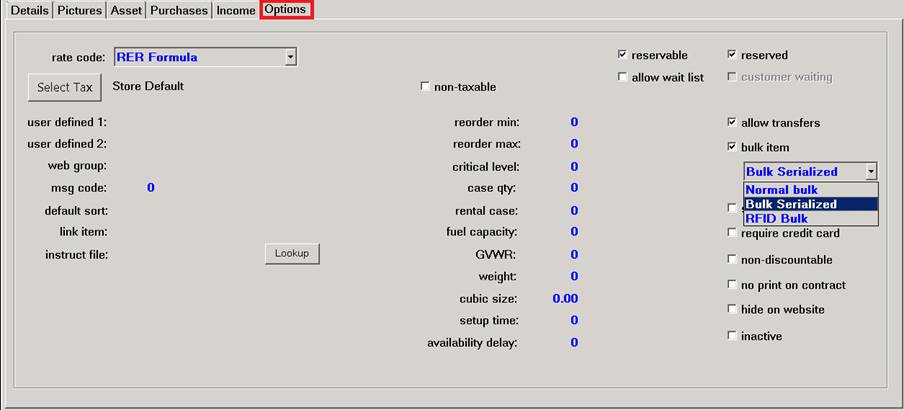
Task: Open the rate code dropdown arrow
Action: coord(291,57)
